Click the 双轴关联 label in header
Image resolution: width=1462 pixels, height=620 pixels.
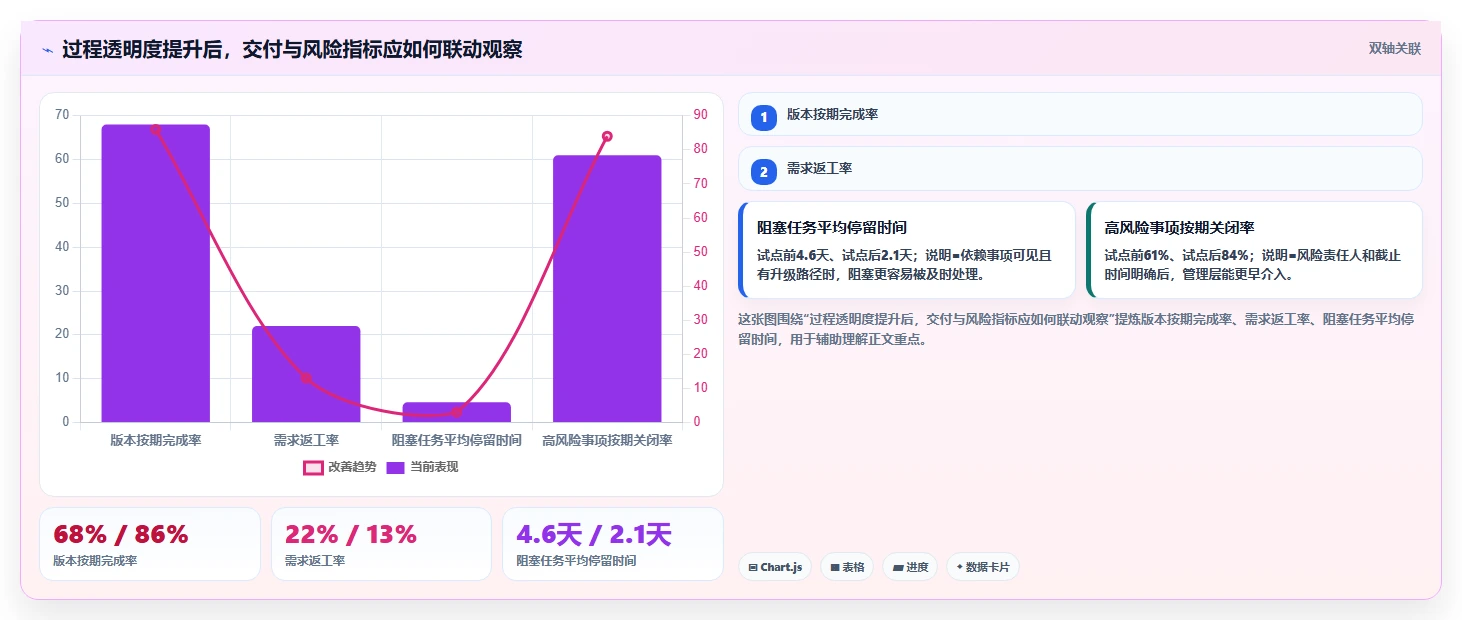tap(1394, 49)
